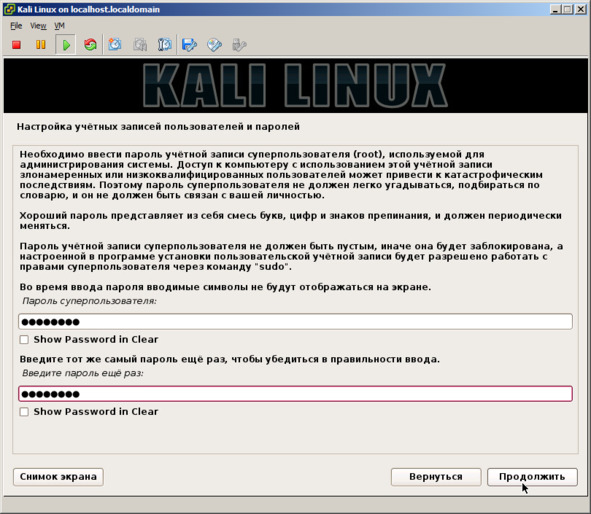591x514 pixels.
Task: Click the Вернуться button
Action: pyautogui.click(x=436, y=477)
